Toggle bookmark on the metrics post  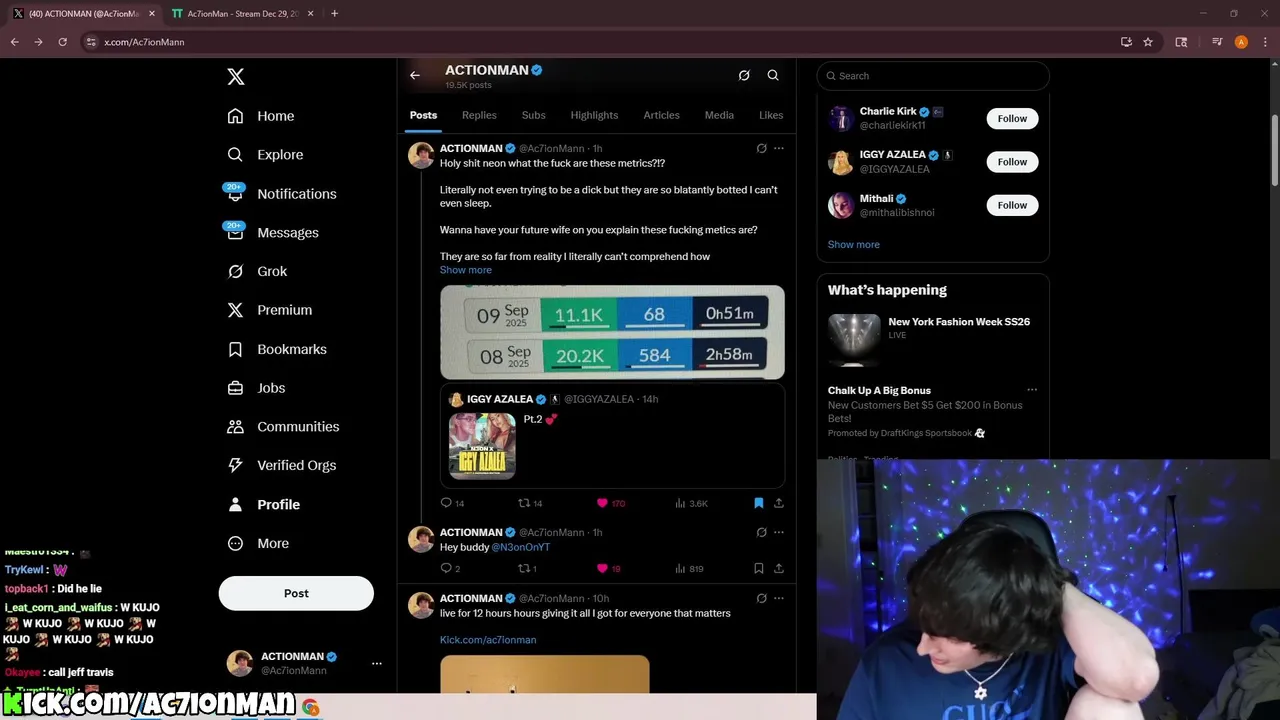pos(759,503)
